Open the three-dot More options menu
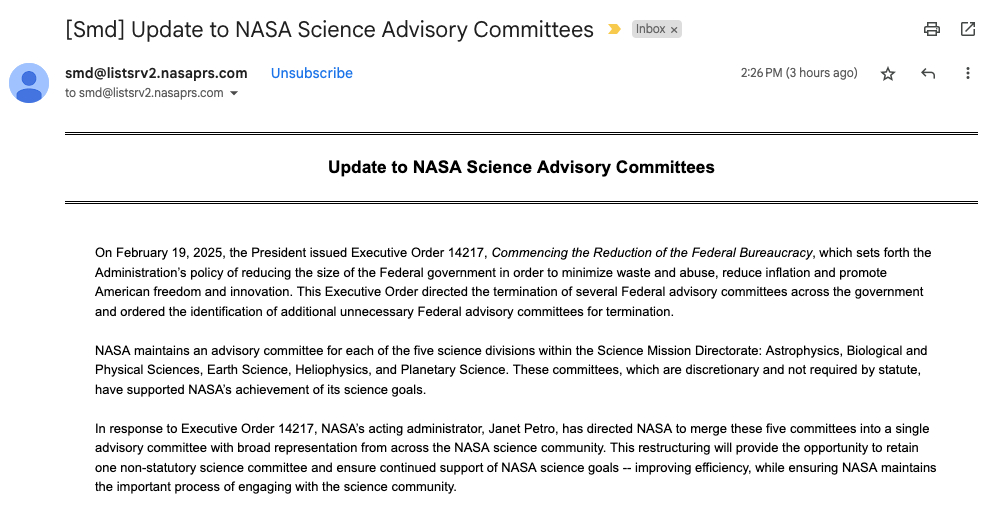This screenshot has height=505, width=988. [x=967, y=73]
